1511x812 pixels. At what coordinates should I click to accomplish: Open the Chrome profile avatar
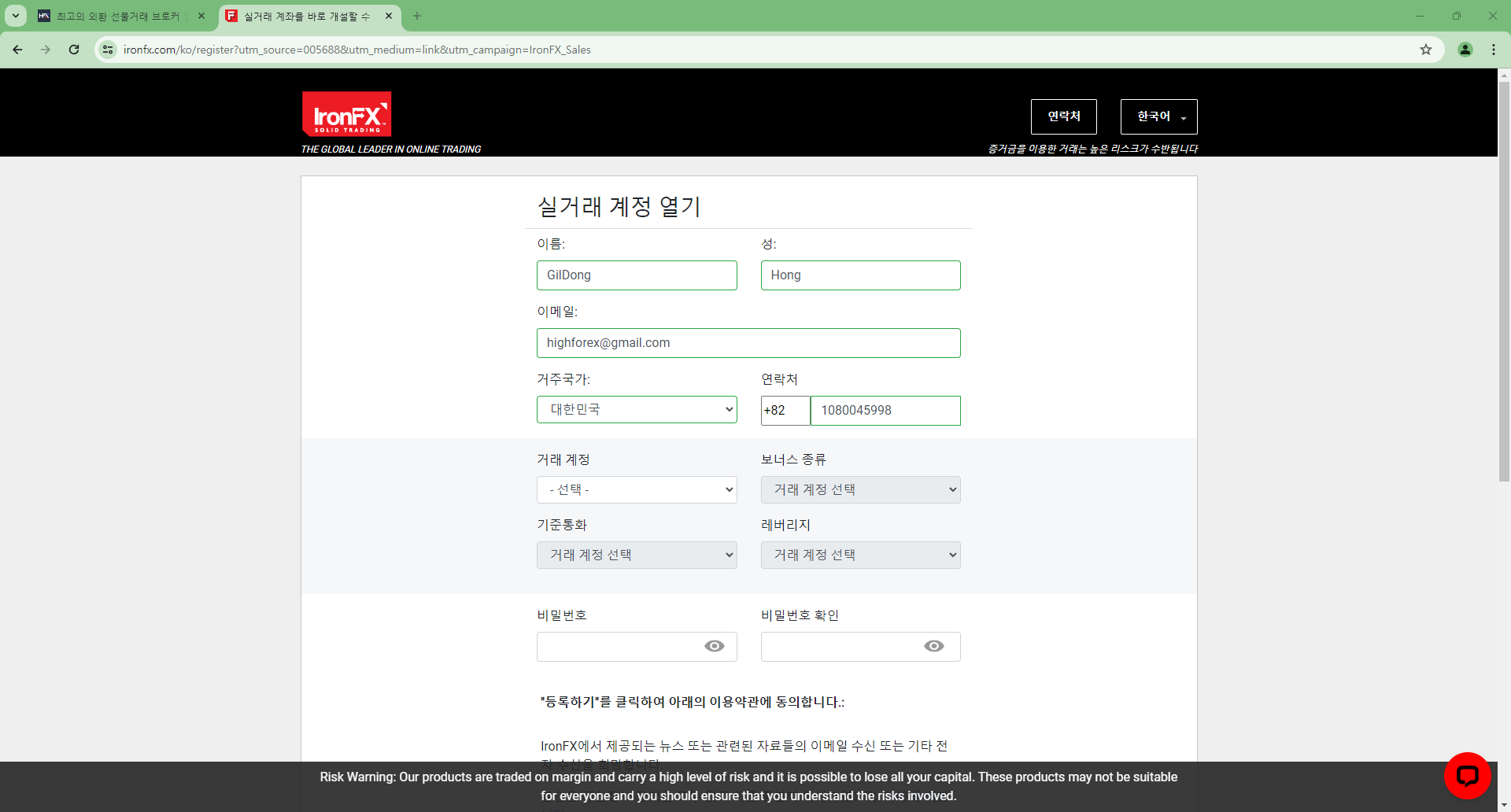click(1465, 49)
